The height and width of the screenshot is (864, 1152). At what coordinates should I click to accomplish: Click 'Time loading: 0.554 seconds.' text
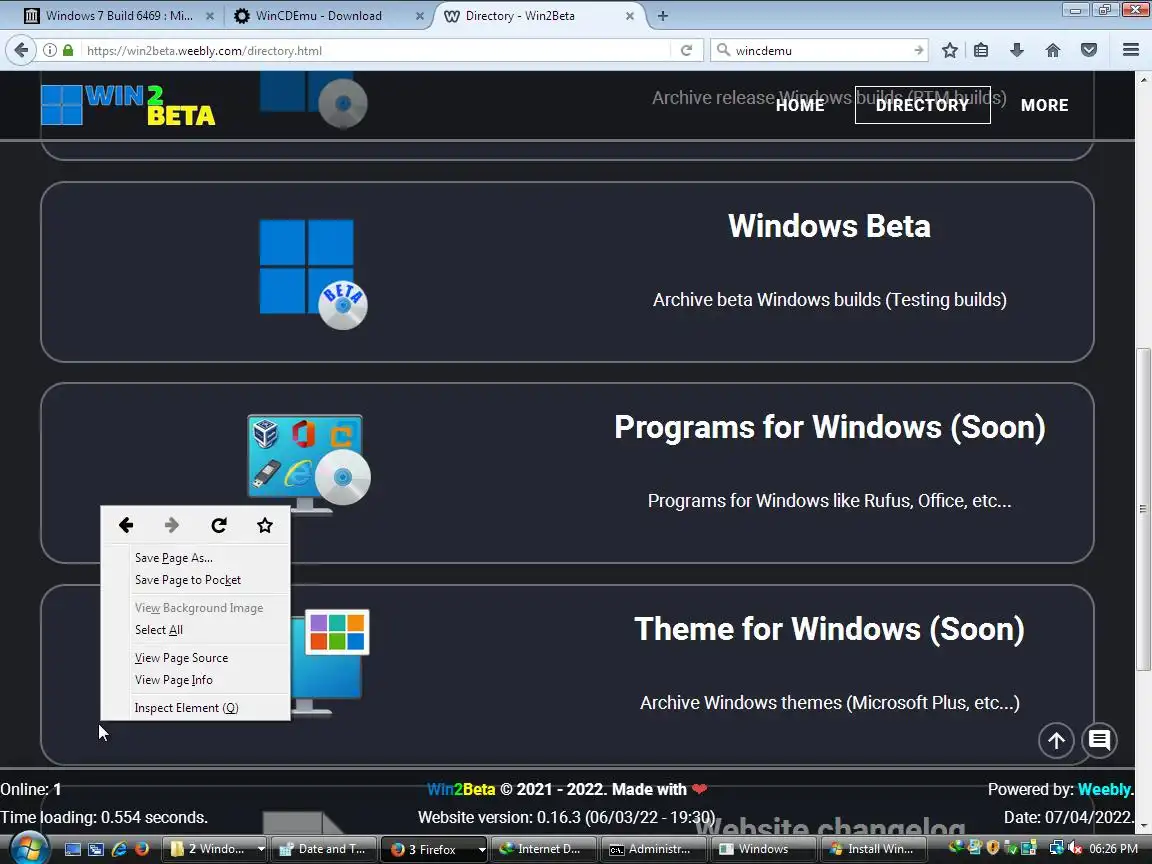click(104, 817)
